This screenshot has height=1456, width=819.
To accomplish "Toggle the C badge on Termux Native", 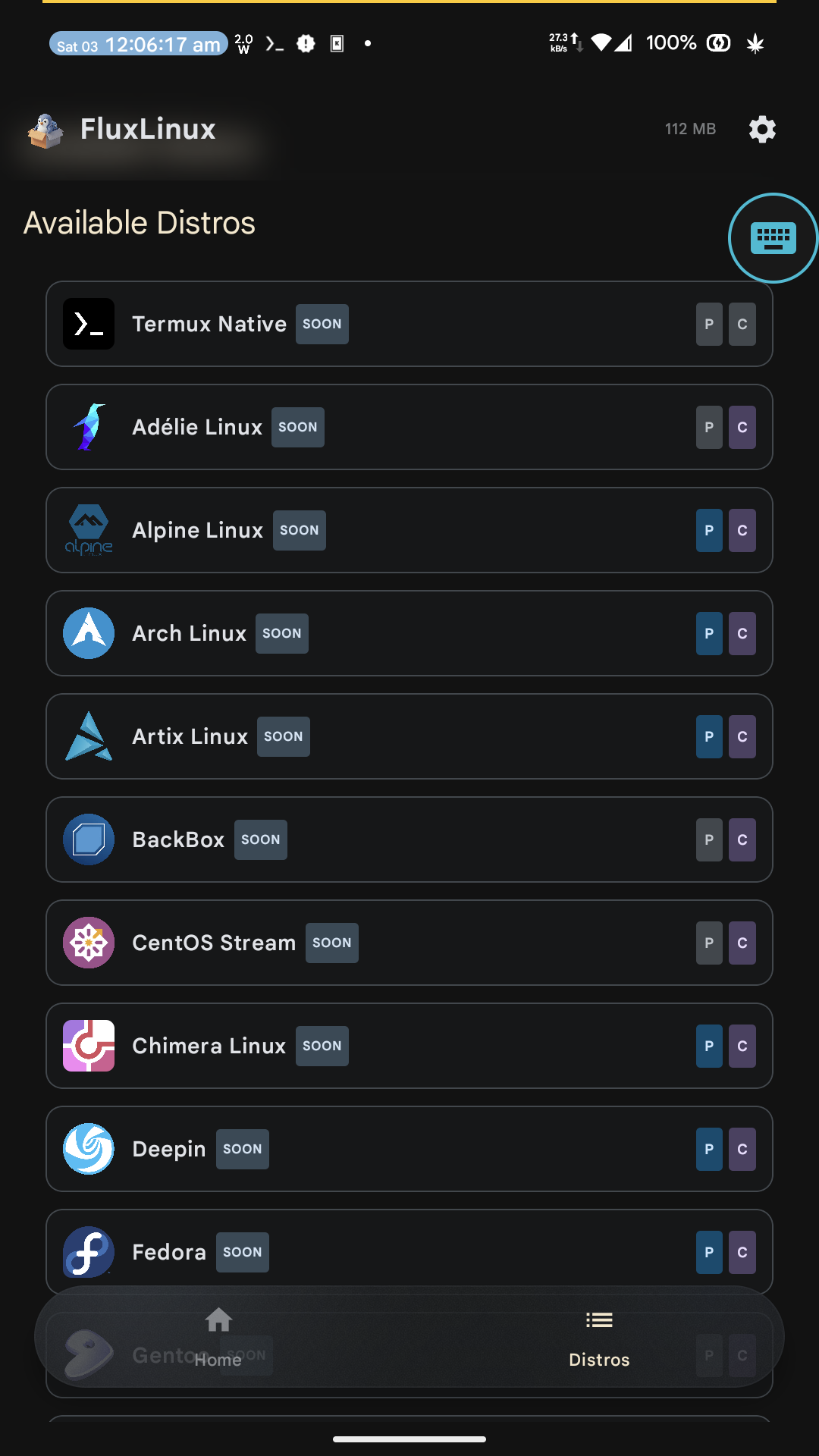I will [x=742, y=324].
